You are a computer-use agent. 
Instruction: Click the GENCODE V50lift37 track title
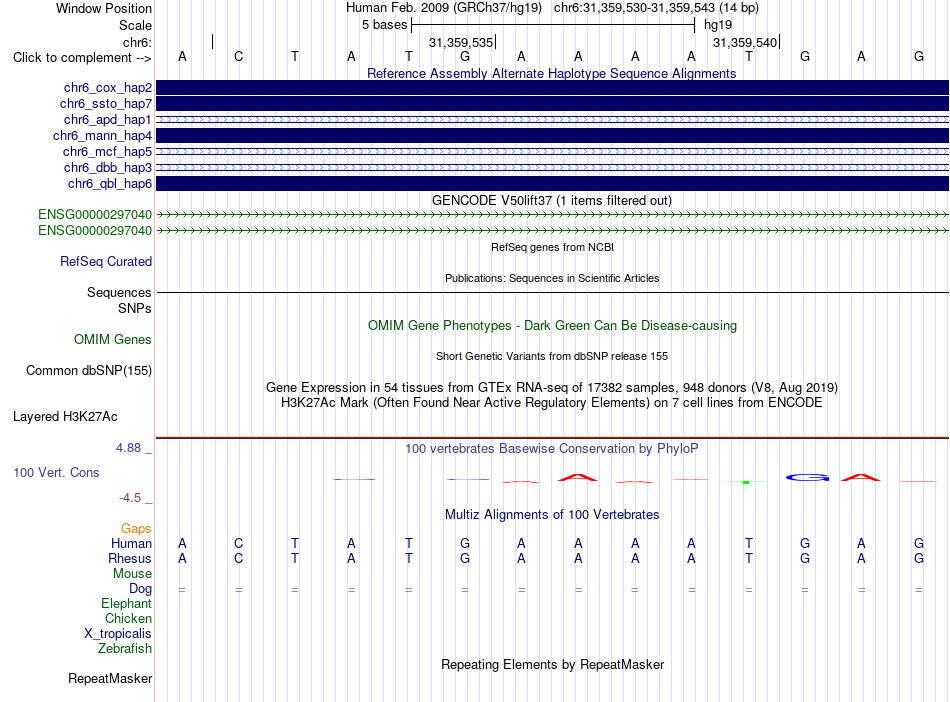[552, 200]
